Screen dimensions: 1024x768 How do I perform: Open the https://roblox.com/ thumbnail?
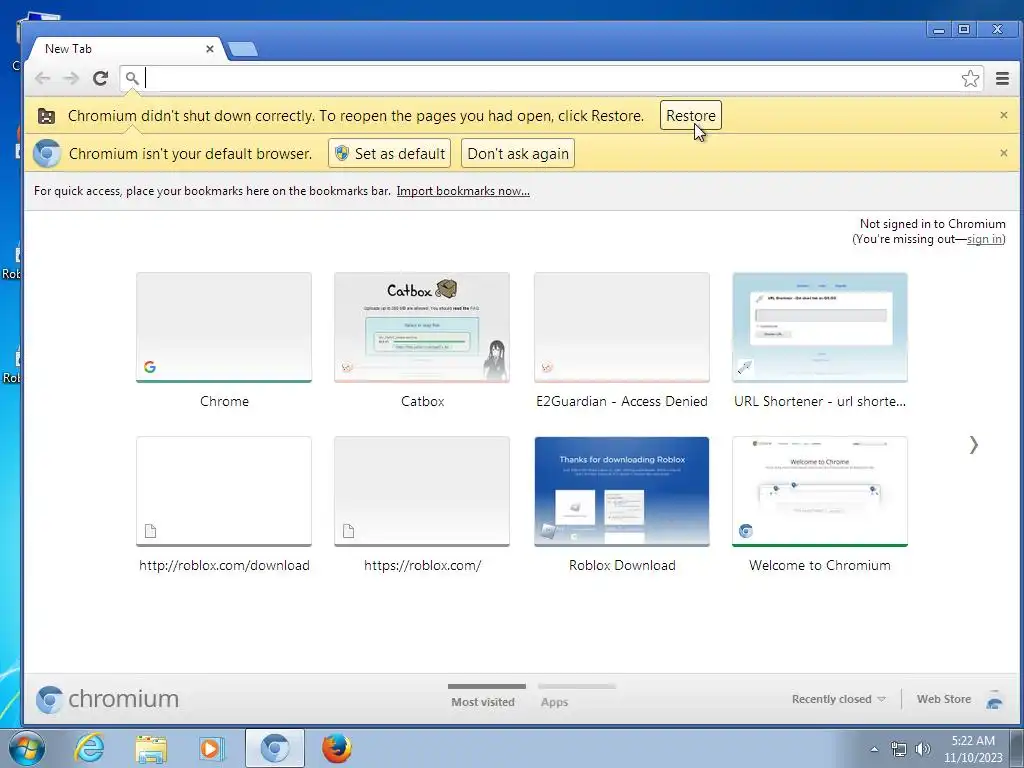click(422, 491)
